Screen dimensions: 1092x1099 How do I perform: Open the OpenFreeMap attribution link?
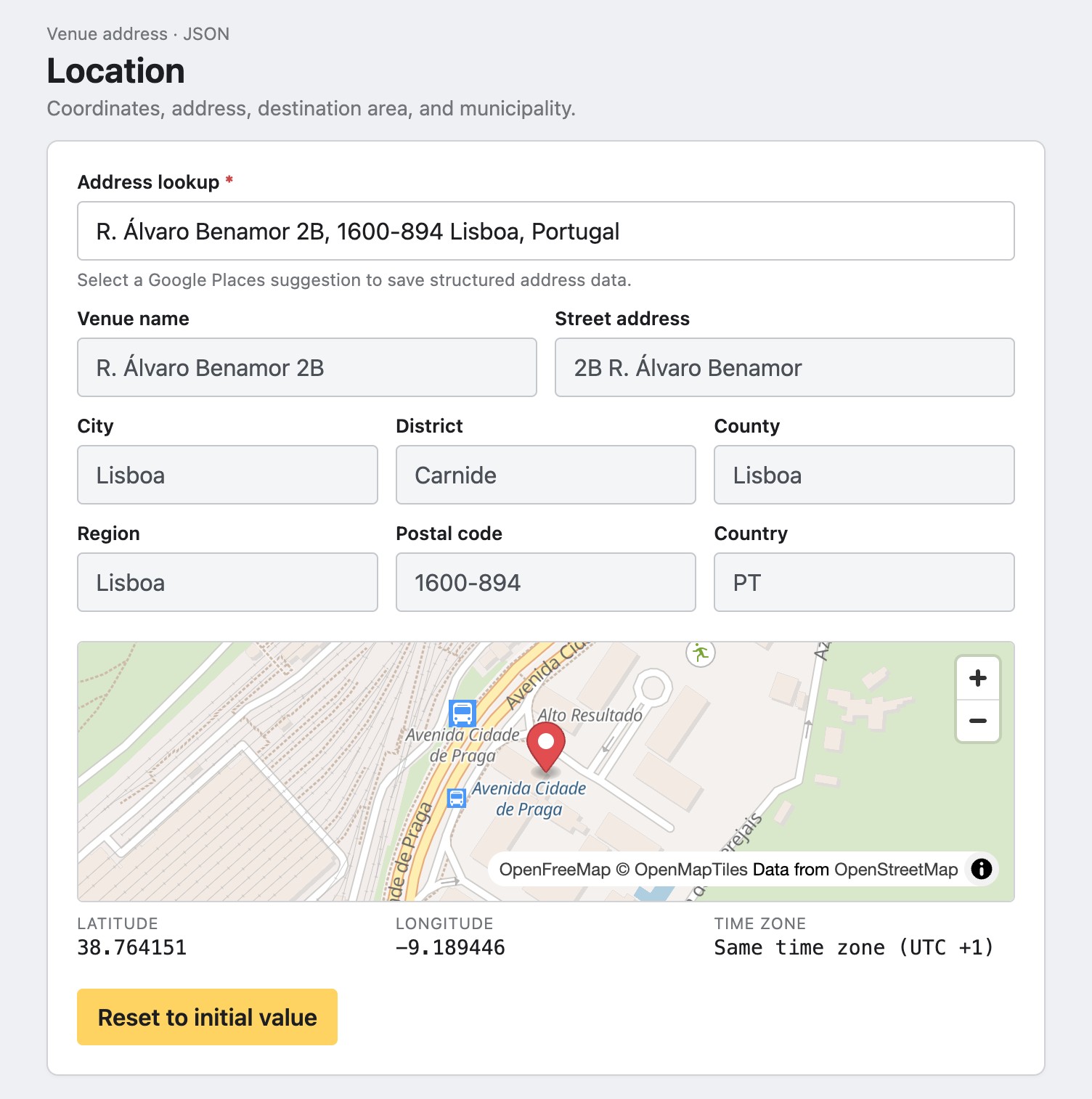tap(555, 870)
